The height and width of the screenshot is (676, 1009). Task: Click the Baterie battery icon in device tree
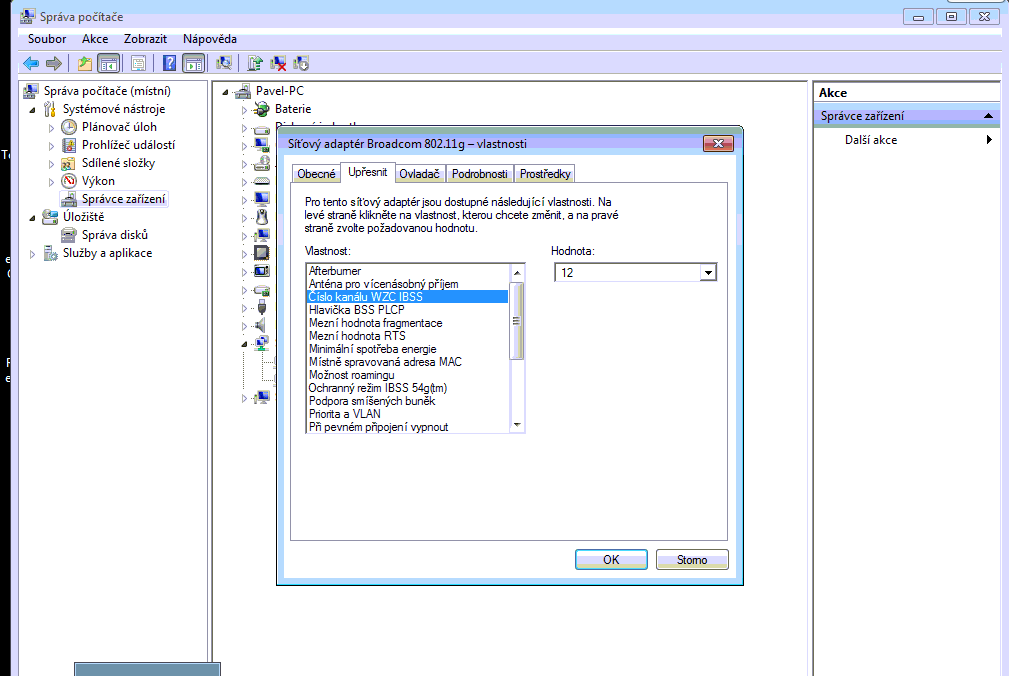pyautogui.click(x=261, y=109)
